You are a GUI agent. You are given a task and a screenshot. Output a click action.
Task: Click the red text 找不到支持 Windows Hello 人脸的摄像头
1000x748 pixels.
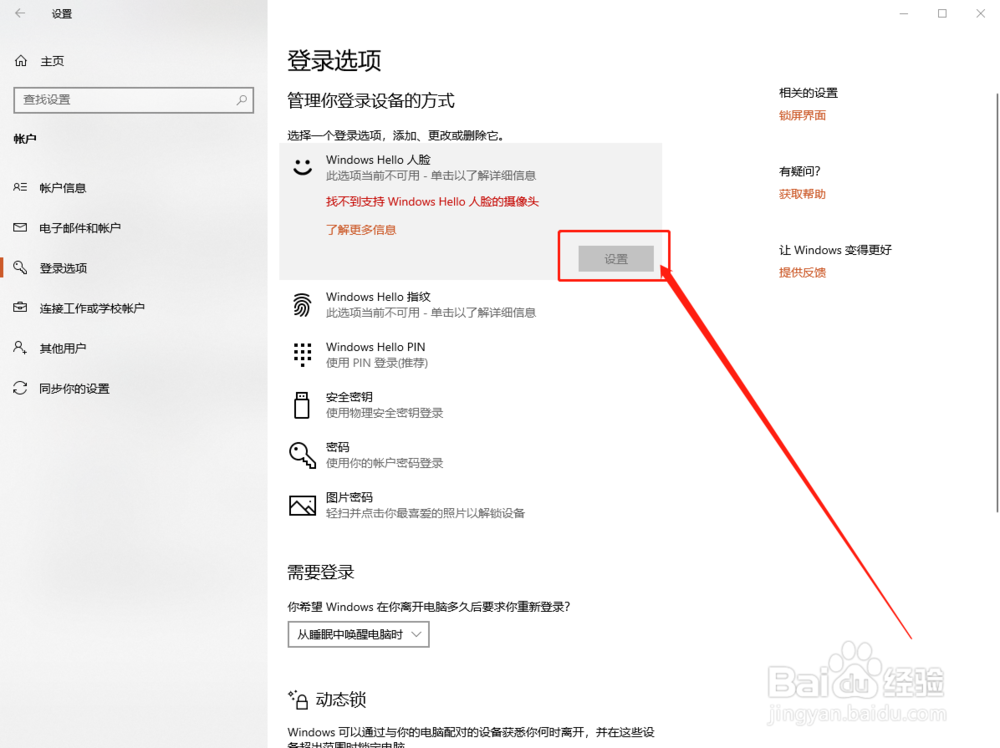[x=432, y=202]
